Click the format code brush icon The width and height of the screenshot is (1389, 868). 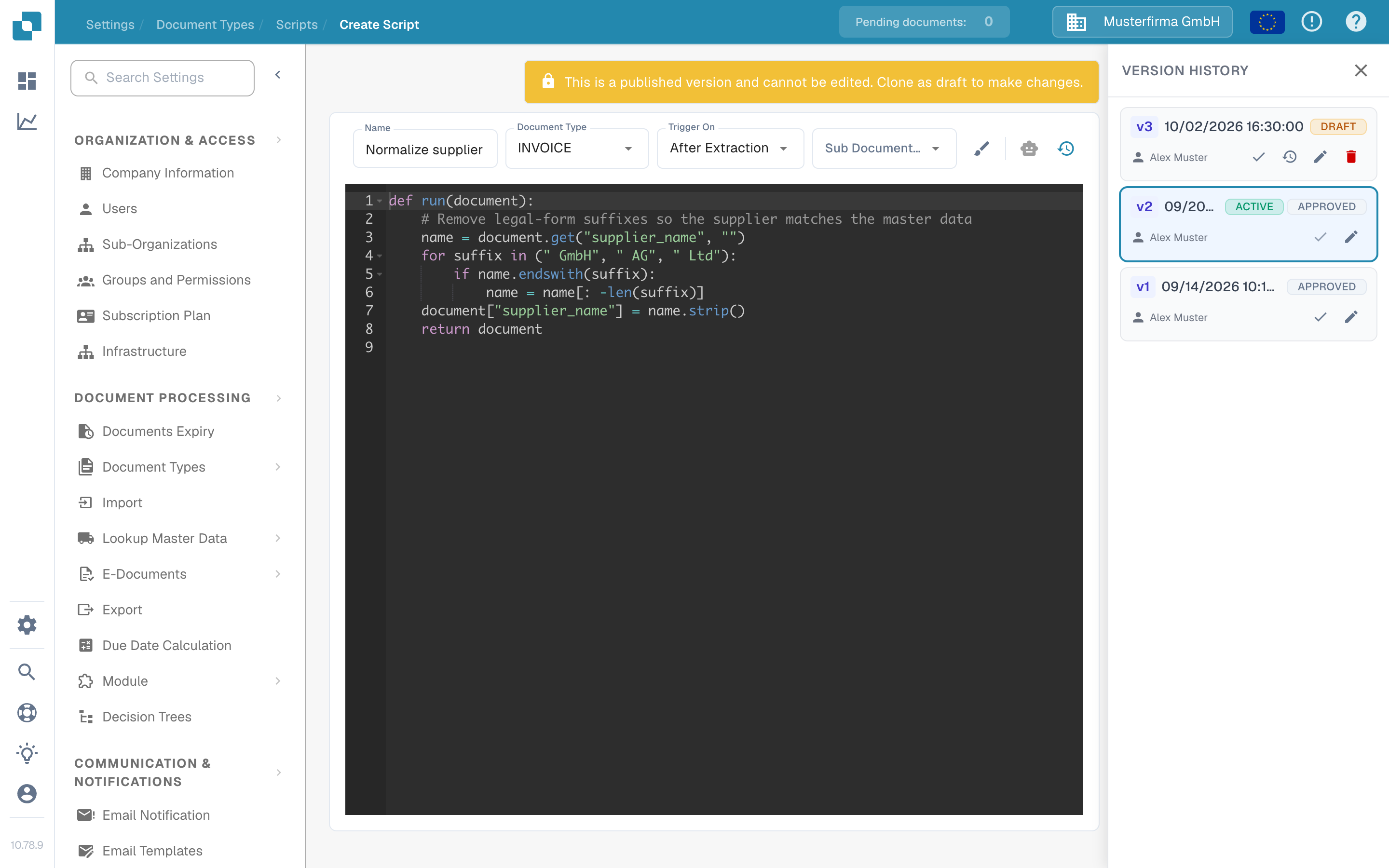[981, 149]
